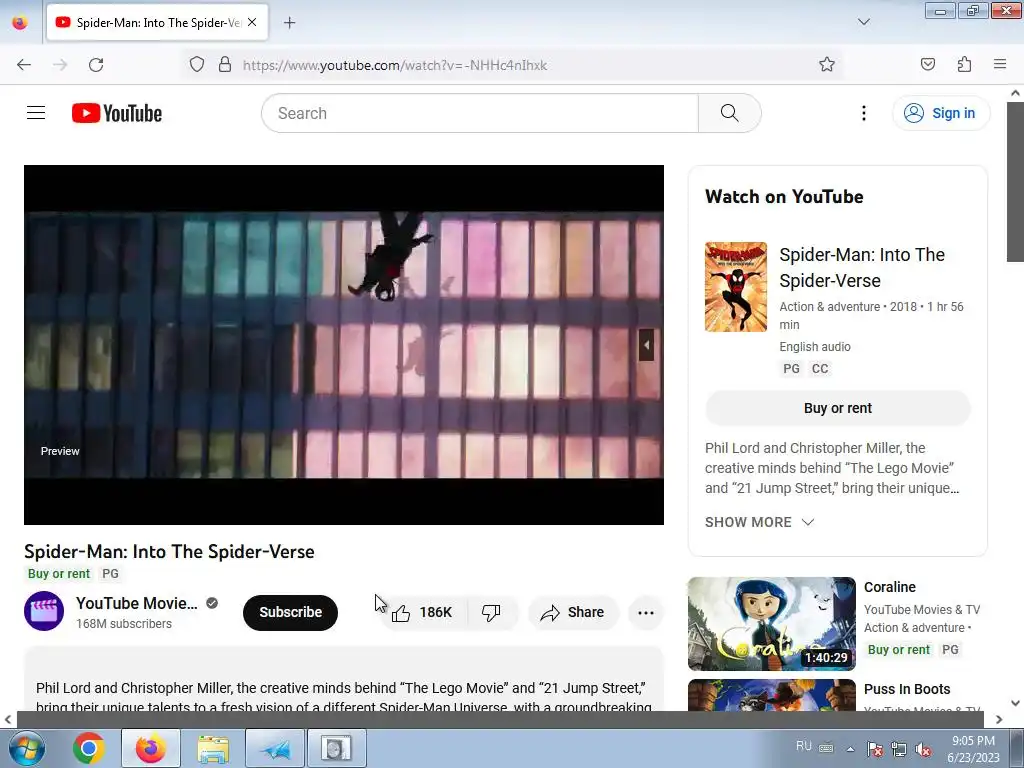1024x768 pixels.
Task: Open Action Center flag tray icon
Action: (x=874, y=749)
